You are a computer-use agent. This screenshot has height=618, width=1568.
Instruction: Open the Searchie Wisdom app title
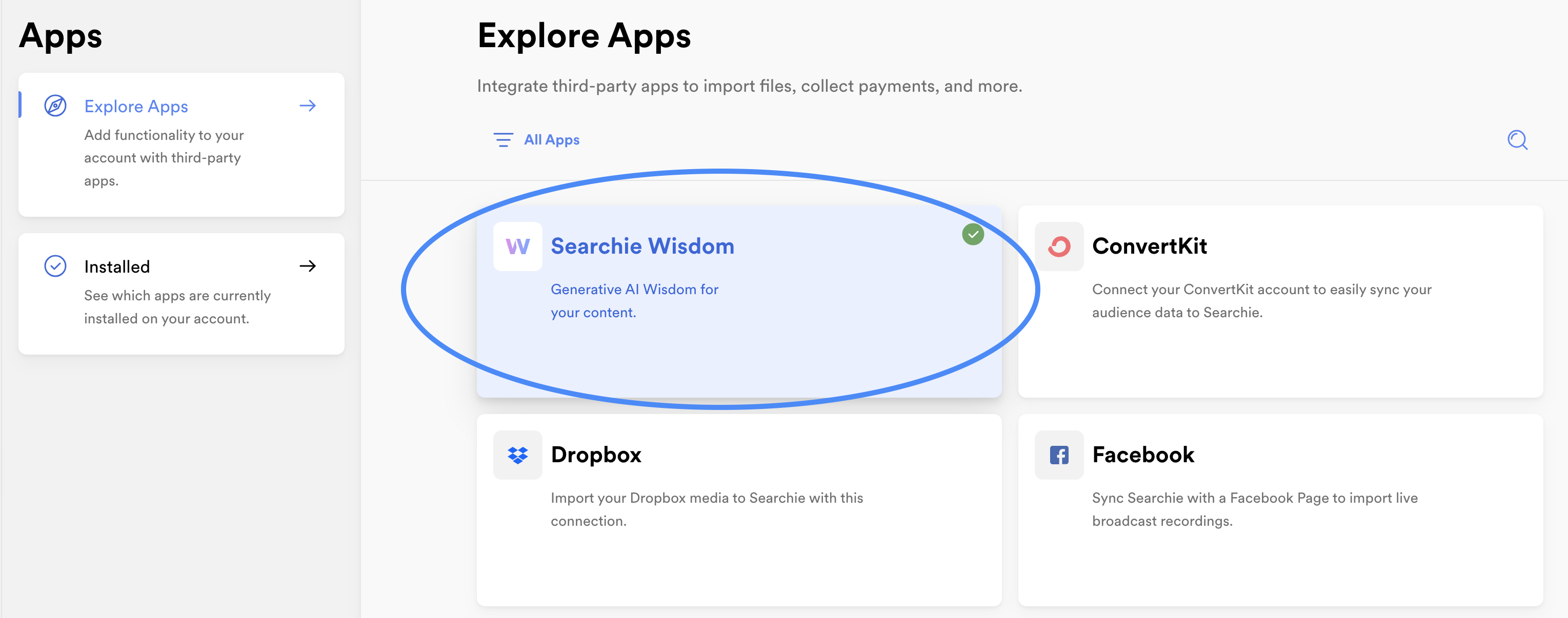point(642,246)
